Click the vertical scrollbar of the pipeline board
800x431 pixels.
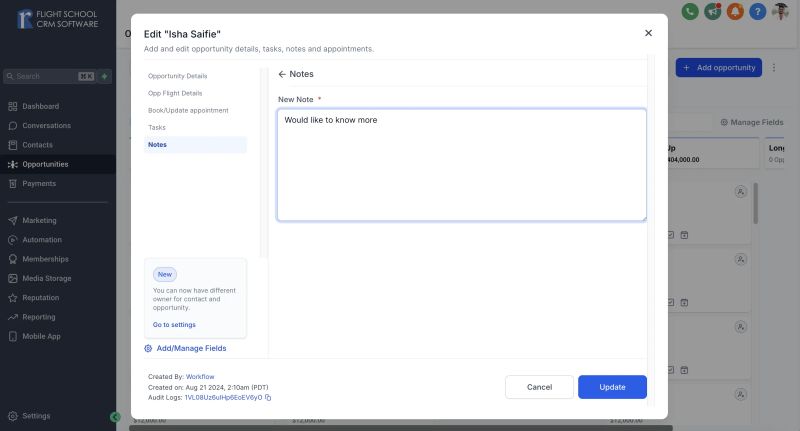pyautogui.click(x=756, y=204)
